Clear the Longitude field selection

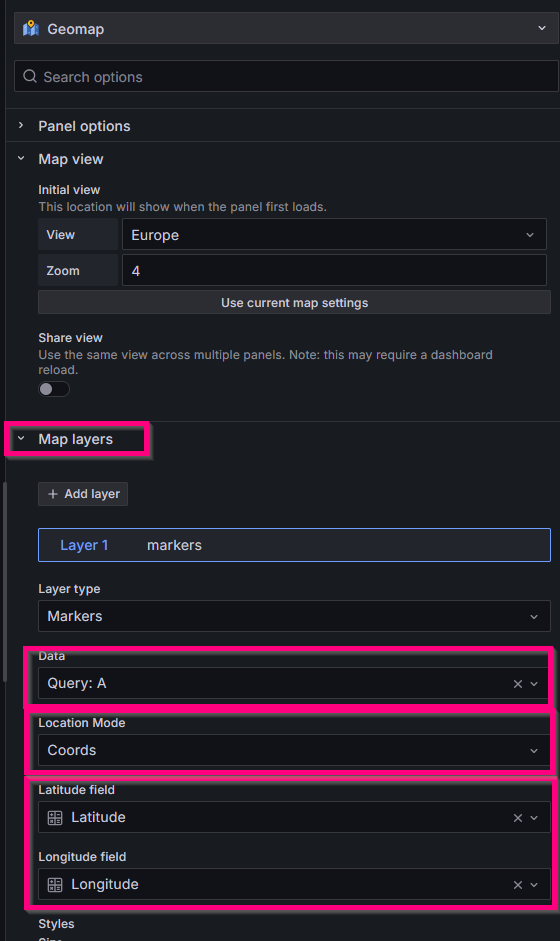517,885
